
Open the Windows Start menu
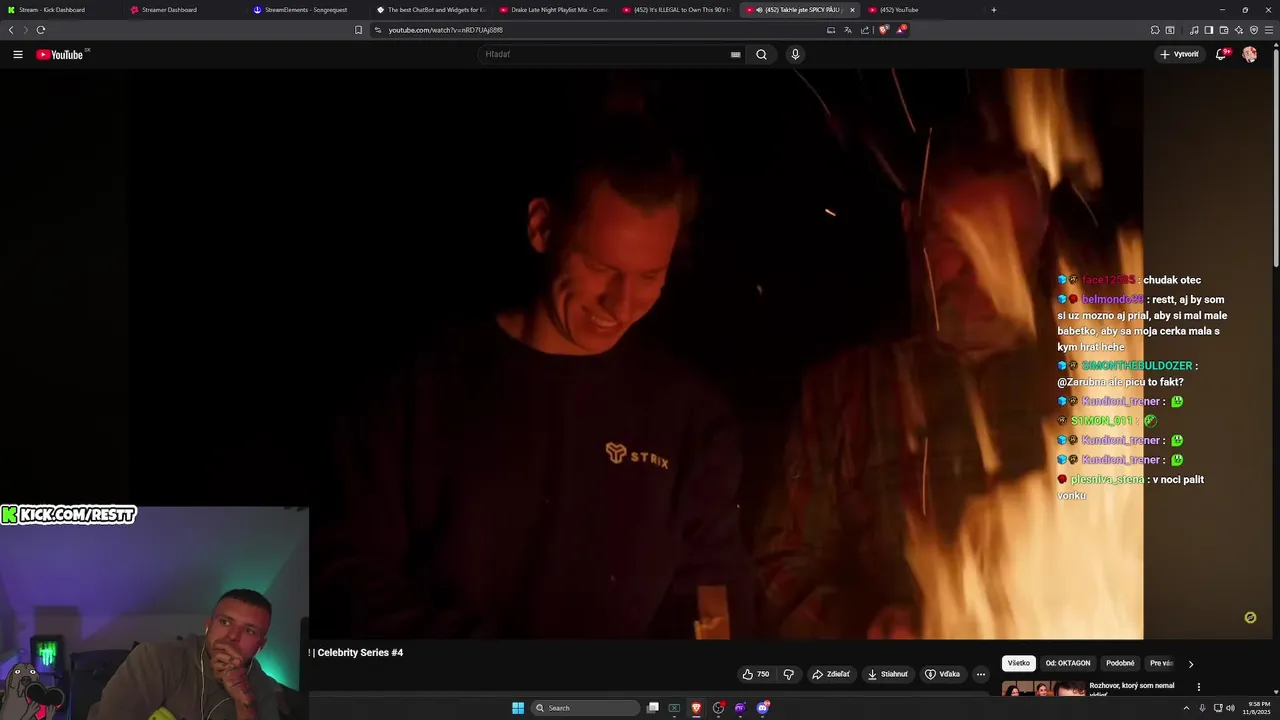coord(518,708)
